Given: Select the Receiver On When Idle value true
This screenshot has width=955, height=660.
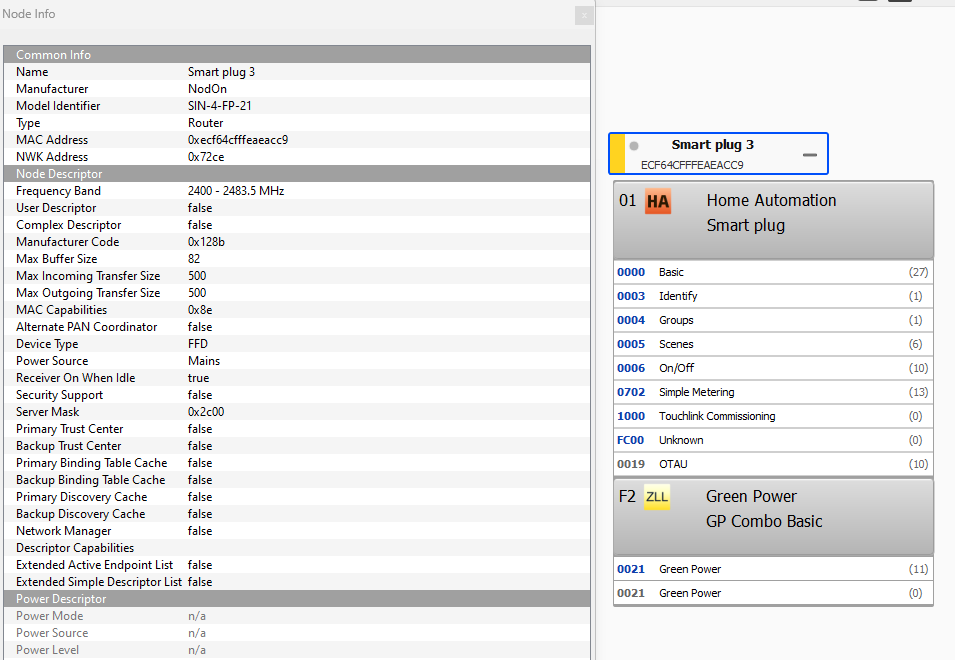Looking at the screenshot, I should 198,378.
